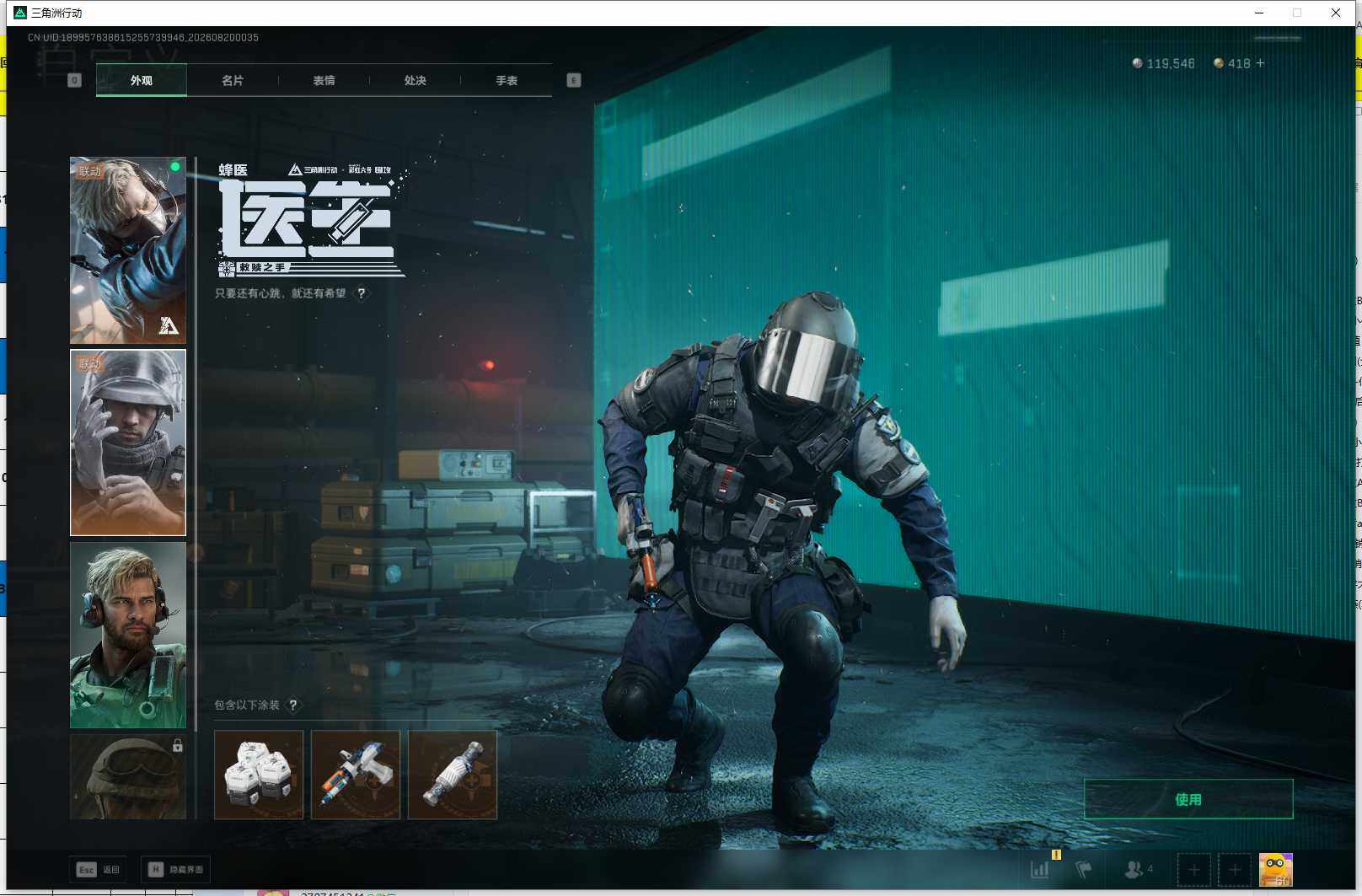Click the 只要还有心跳，就还有希望 tagline
1362x896 pixels.
coord(281,293)
